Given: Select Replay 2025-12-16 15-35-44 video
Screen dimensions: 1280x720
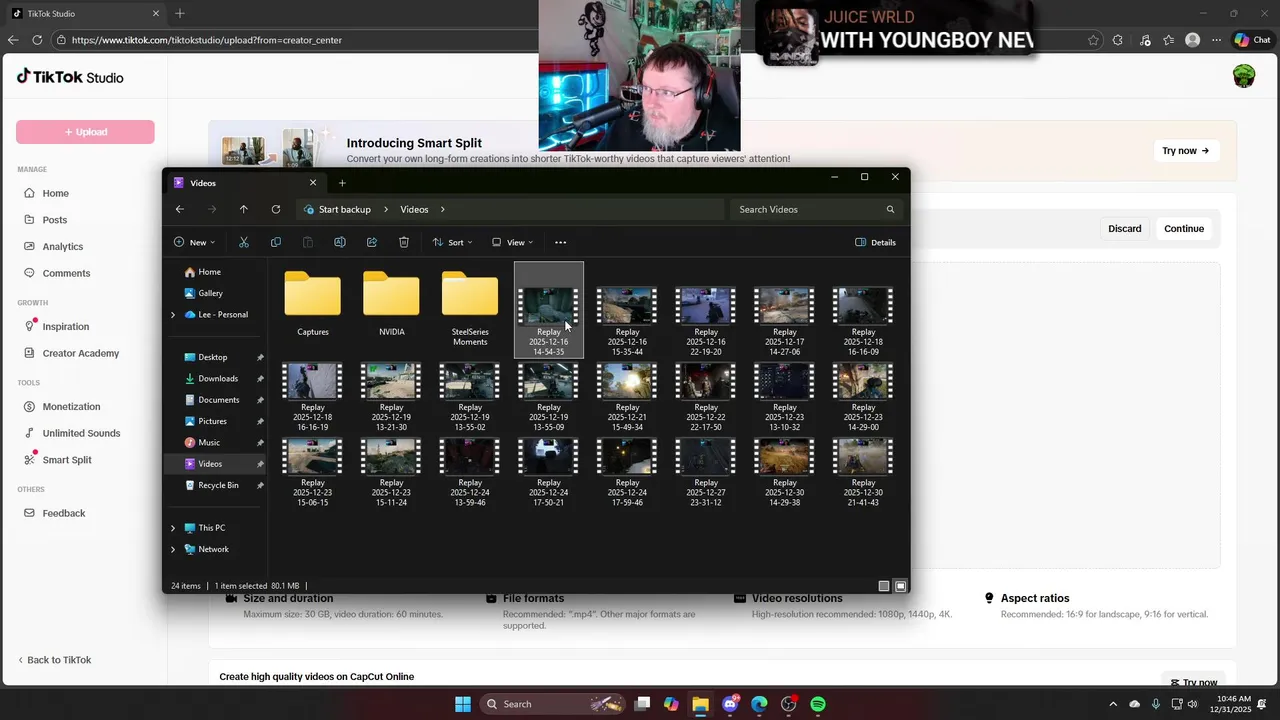Looking at the screenshot, I should click(627, 320).
